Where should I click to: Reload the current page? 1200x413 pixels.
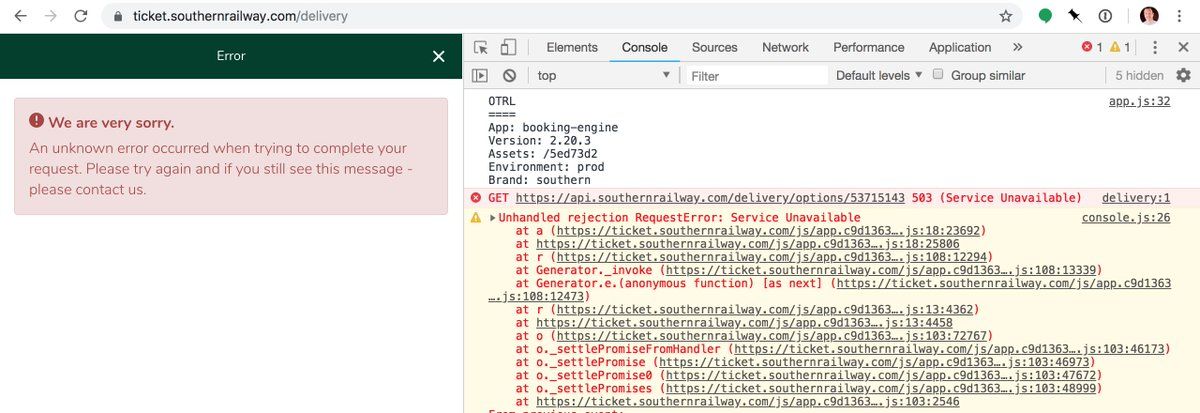tap(81, 16)
